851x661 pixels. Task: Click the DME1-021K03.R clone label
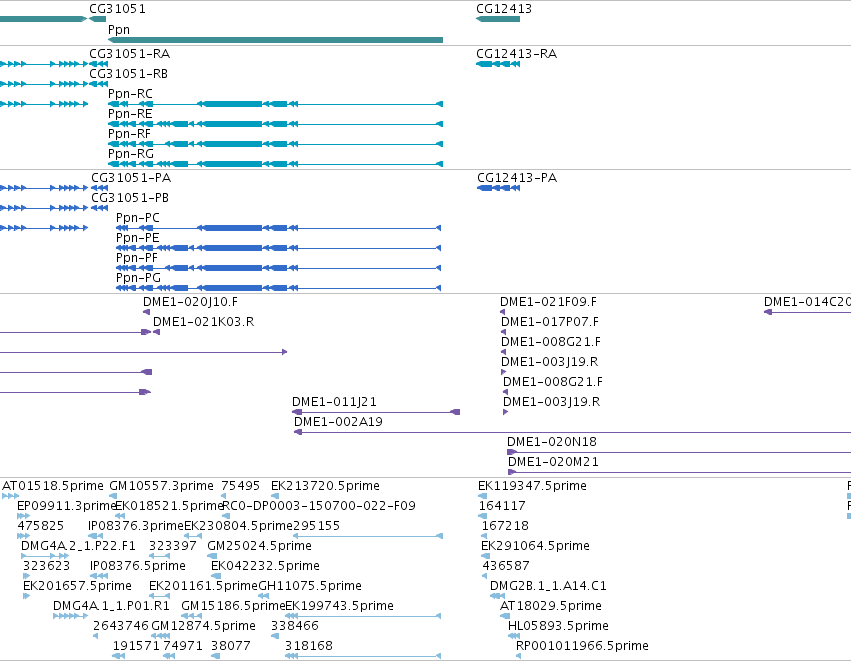click(x=204, y=322)
